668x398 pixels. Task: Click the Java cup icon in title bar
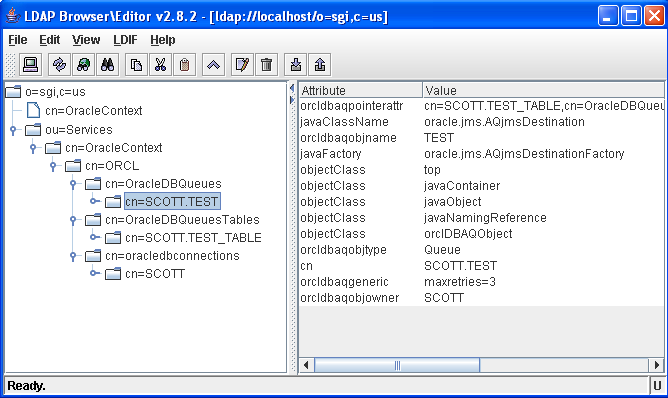(x=13, y=16)
